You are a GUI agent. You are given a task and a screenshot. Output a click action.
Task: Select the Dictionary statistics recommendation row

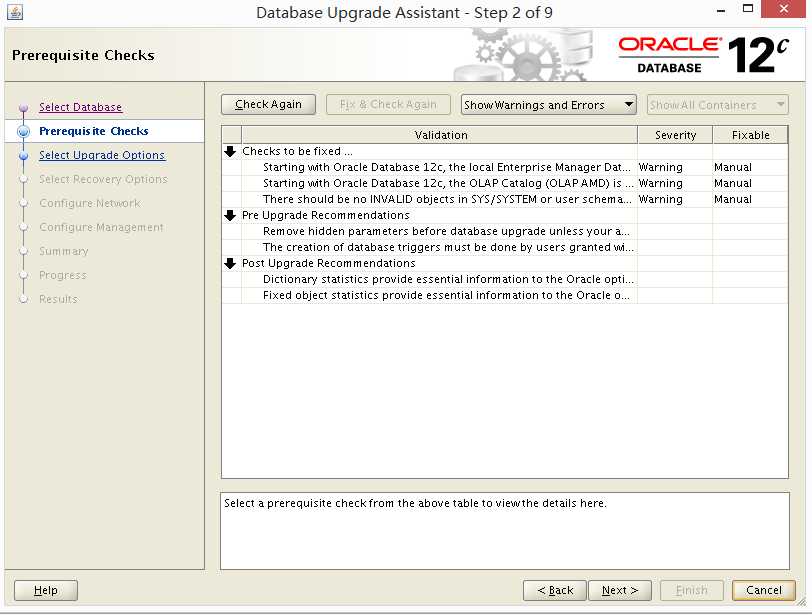tap(505, 280)
